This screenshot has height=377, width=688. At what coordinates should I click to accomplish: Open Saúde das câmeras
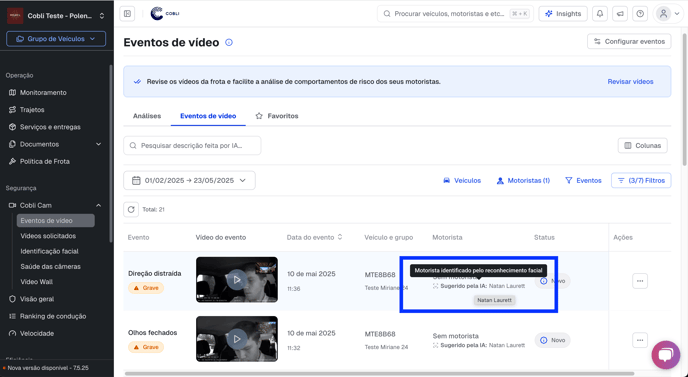point(50,266)
